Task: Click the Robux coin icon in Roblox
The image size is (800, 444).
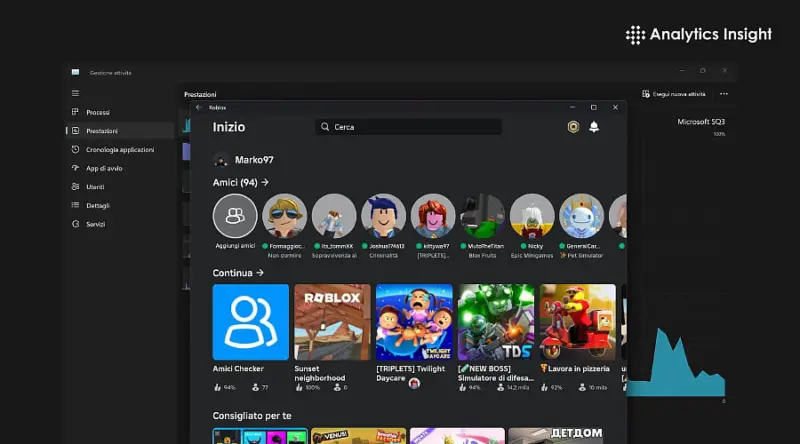Action: coord(573,127)
